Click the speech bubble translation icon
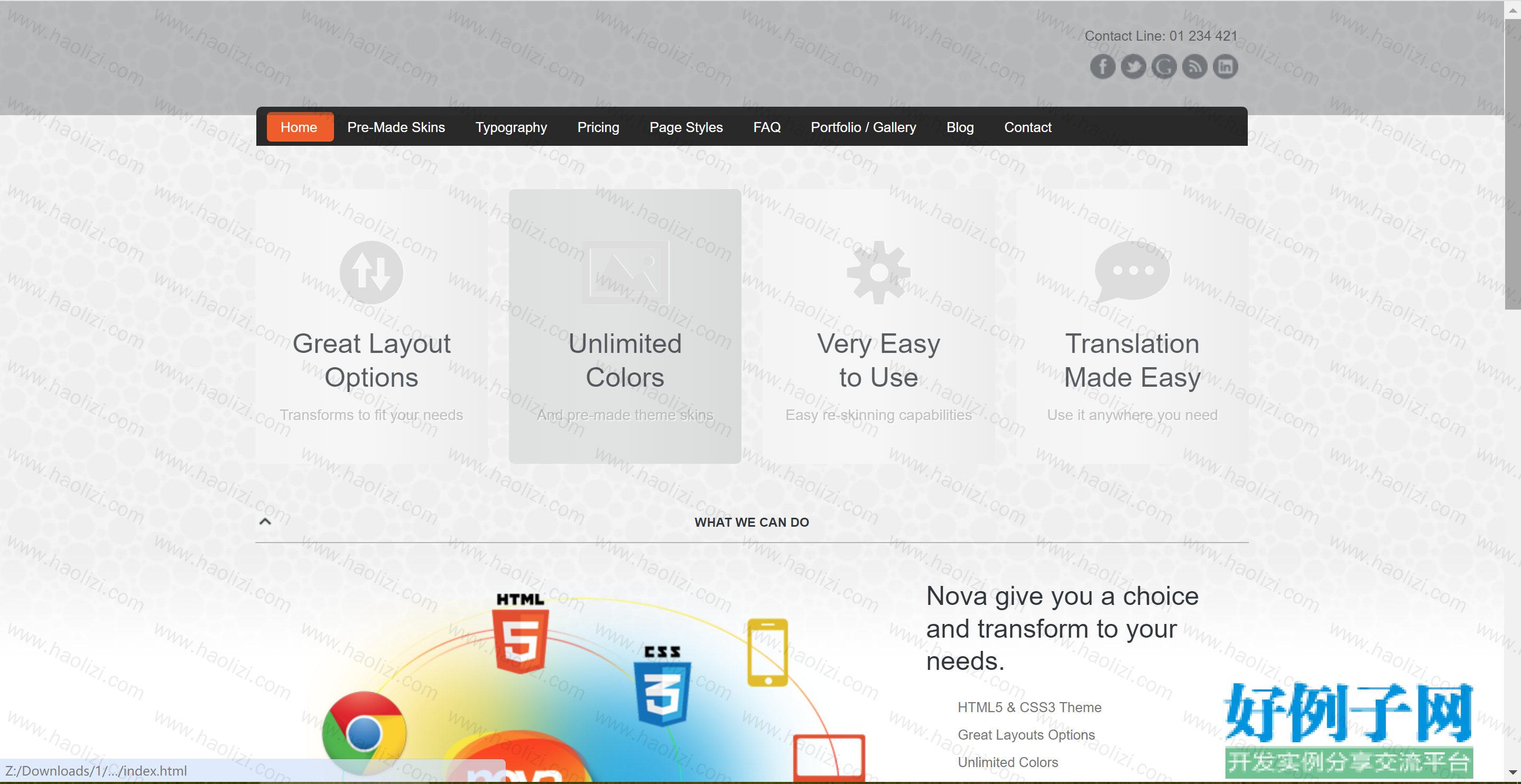The image size is (1521, 784). coord(1133,271)
